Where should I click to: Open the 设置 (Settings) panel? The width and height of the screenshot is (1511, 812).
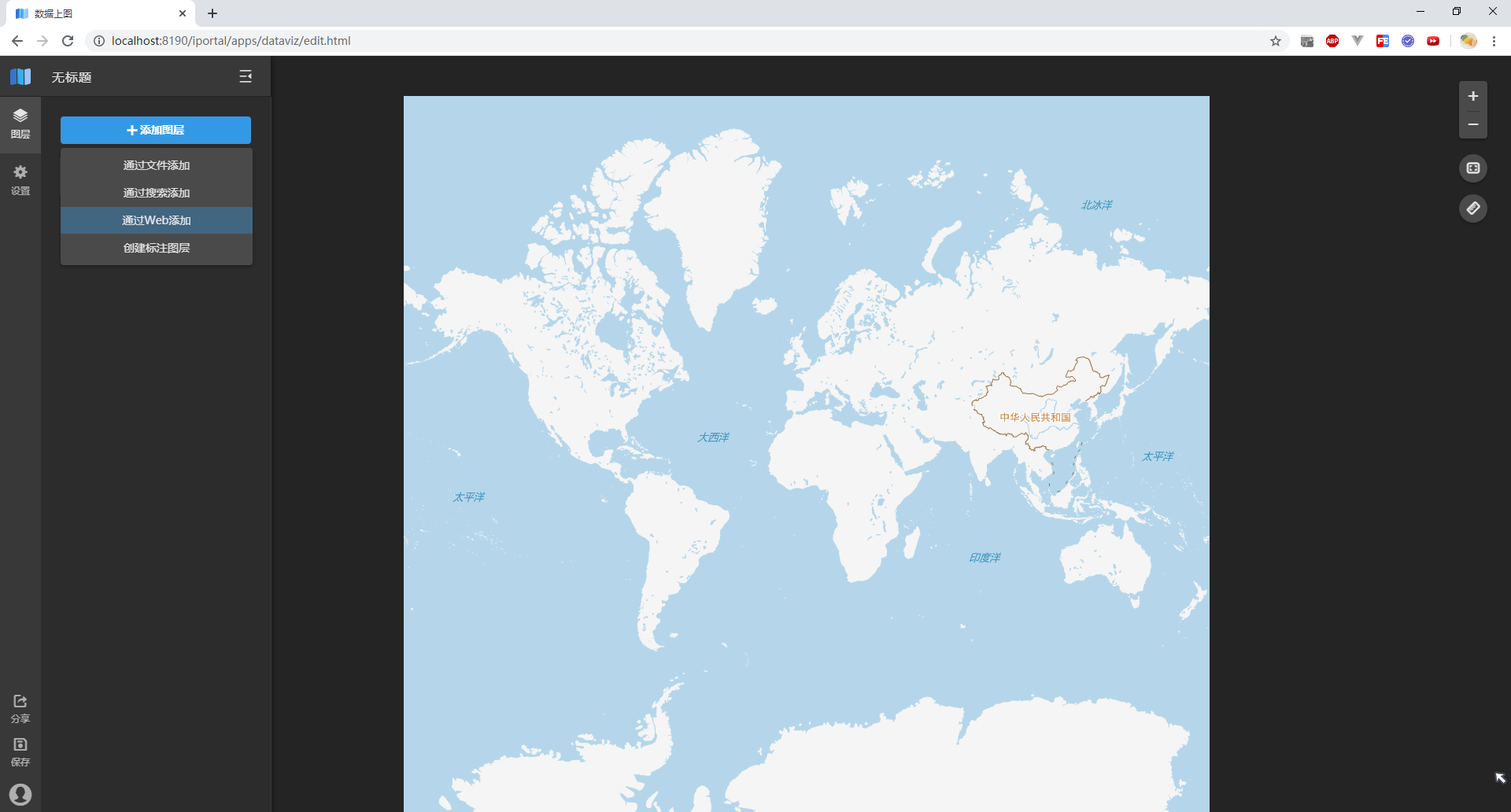click(x=20, y=180)
